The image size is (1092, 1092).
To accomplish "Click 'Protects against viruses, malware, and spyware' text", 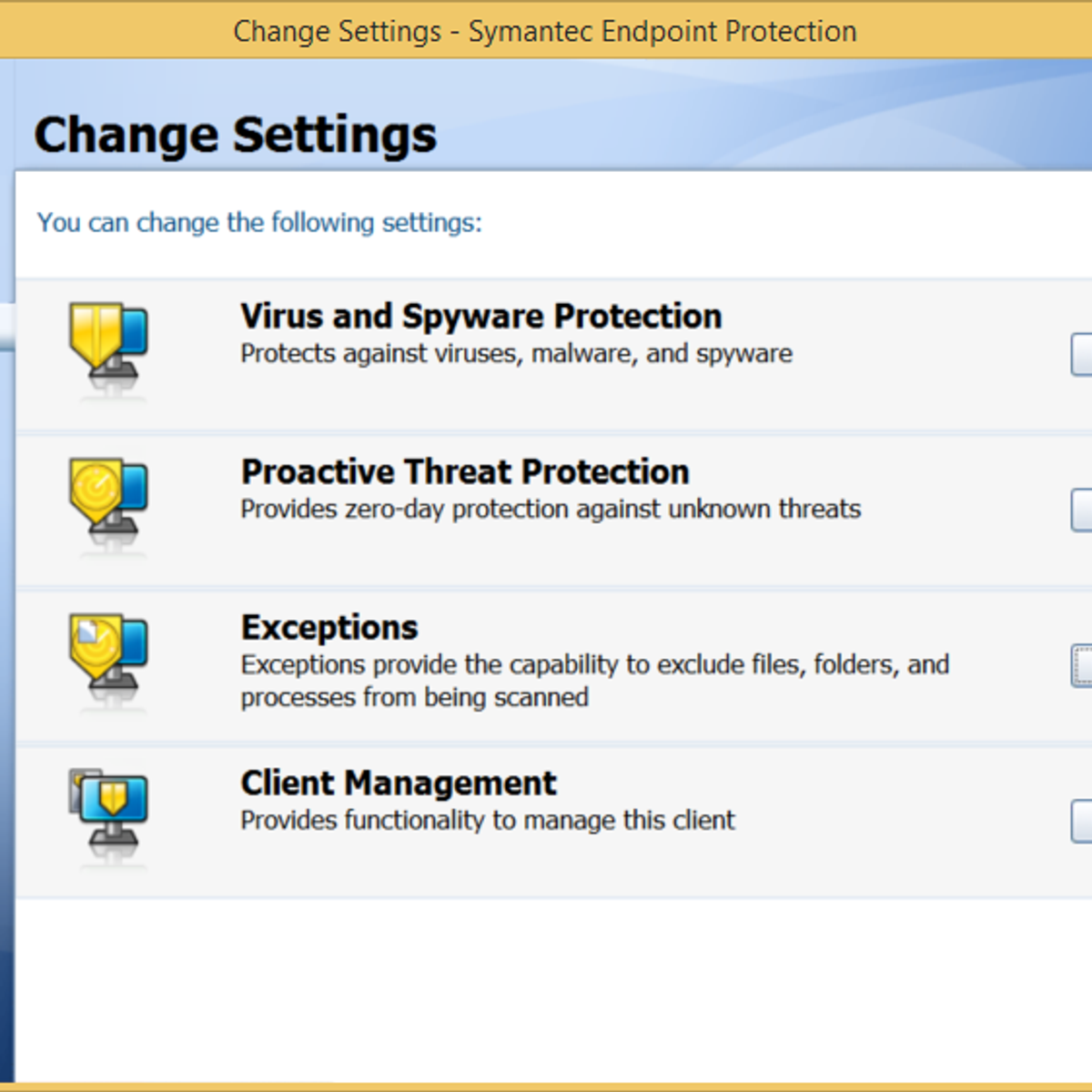I will [x=516, y=354].
